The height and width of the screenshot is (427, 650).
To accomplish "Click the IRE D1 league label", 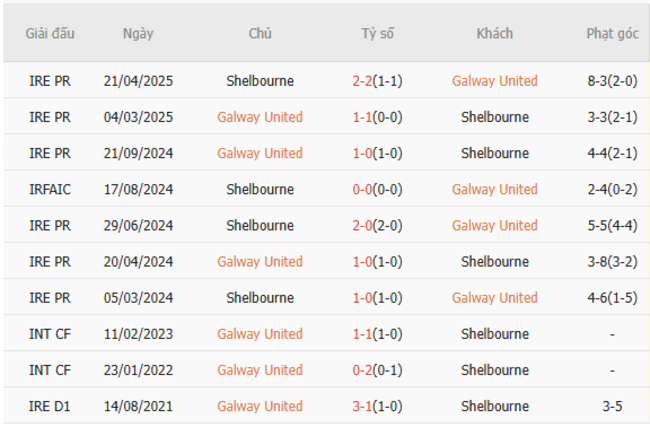I will point(50,405).
